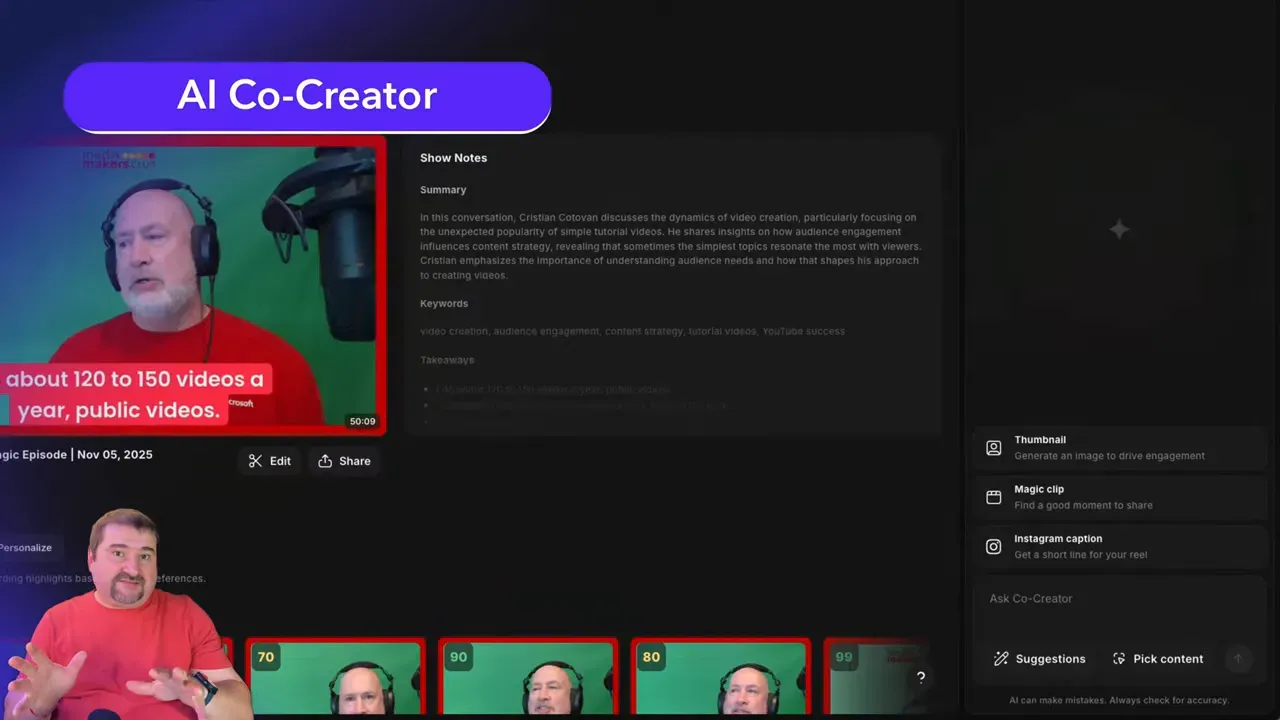Click the Share arrow icon

pos(325,461)
